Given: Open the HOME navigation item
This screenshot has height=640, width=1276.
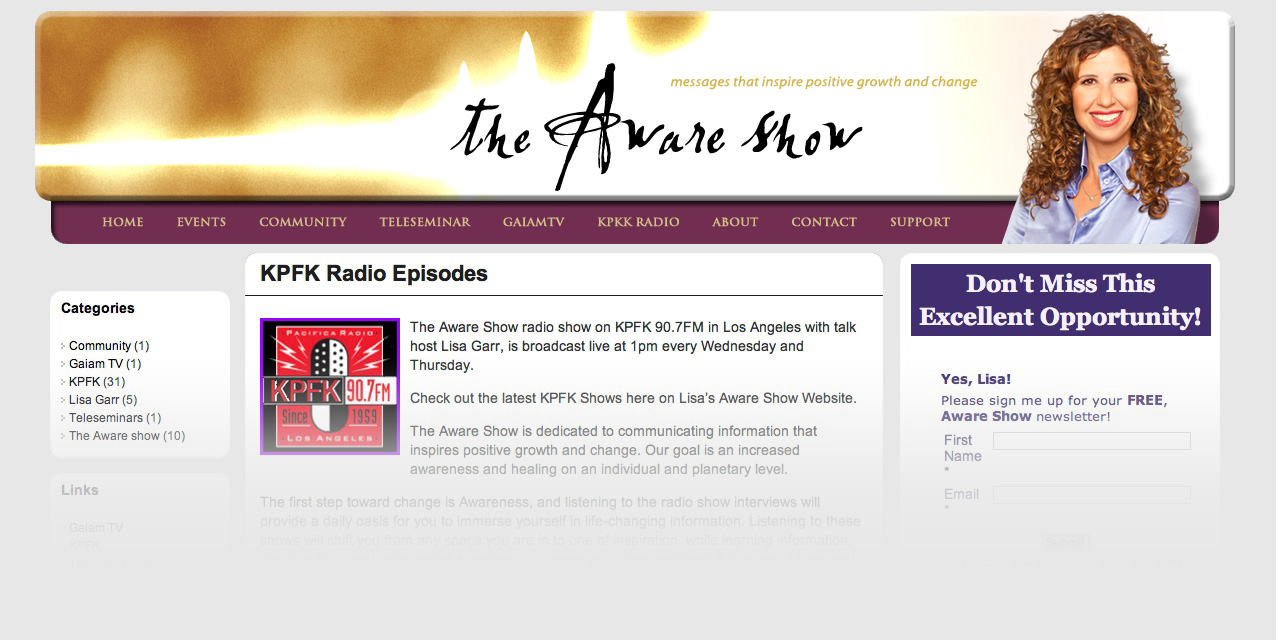Looking at the screenshot, I should click(x=123, y=222).
